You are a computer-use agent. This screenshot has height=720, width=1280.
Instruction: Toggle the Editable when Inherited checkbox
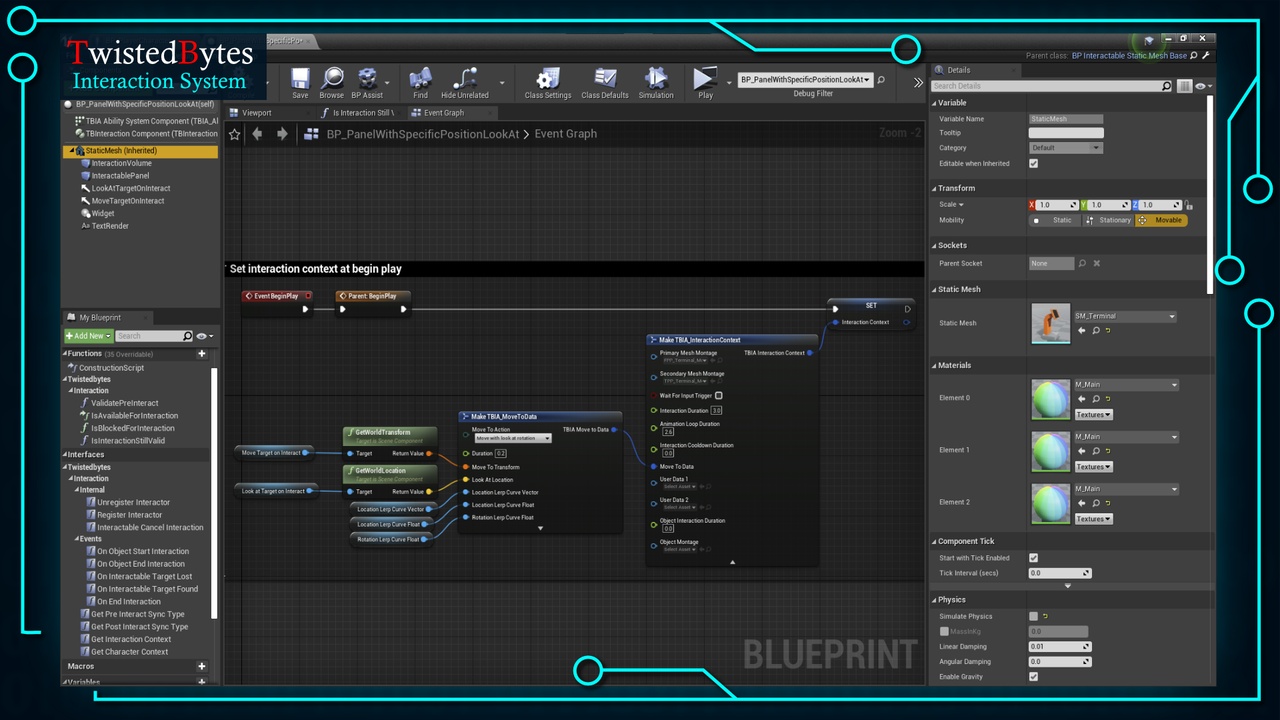pos(1033,163)
